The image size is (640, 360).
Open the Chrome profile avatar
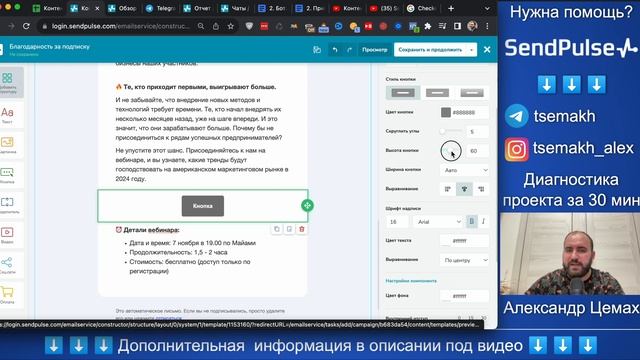pos(472,26)
